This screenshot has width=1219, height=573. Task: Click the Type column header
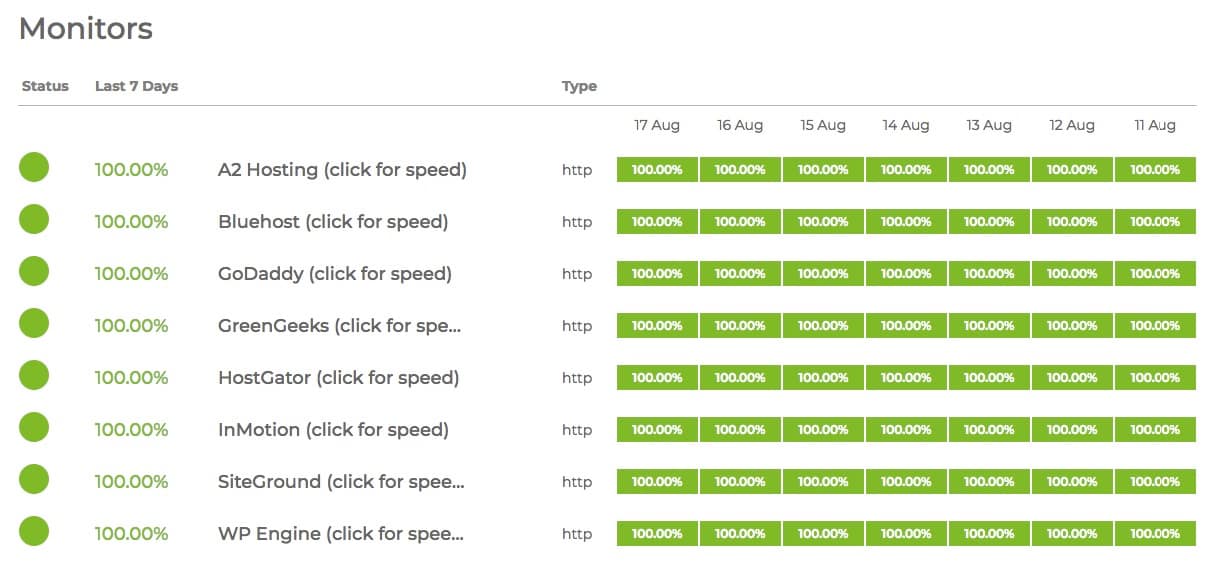tap(579, 86)
